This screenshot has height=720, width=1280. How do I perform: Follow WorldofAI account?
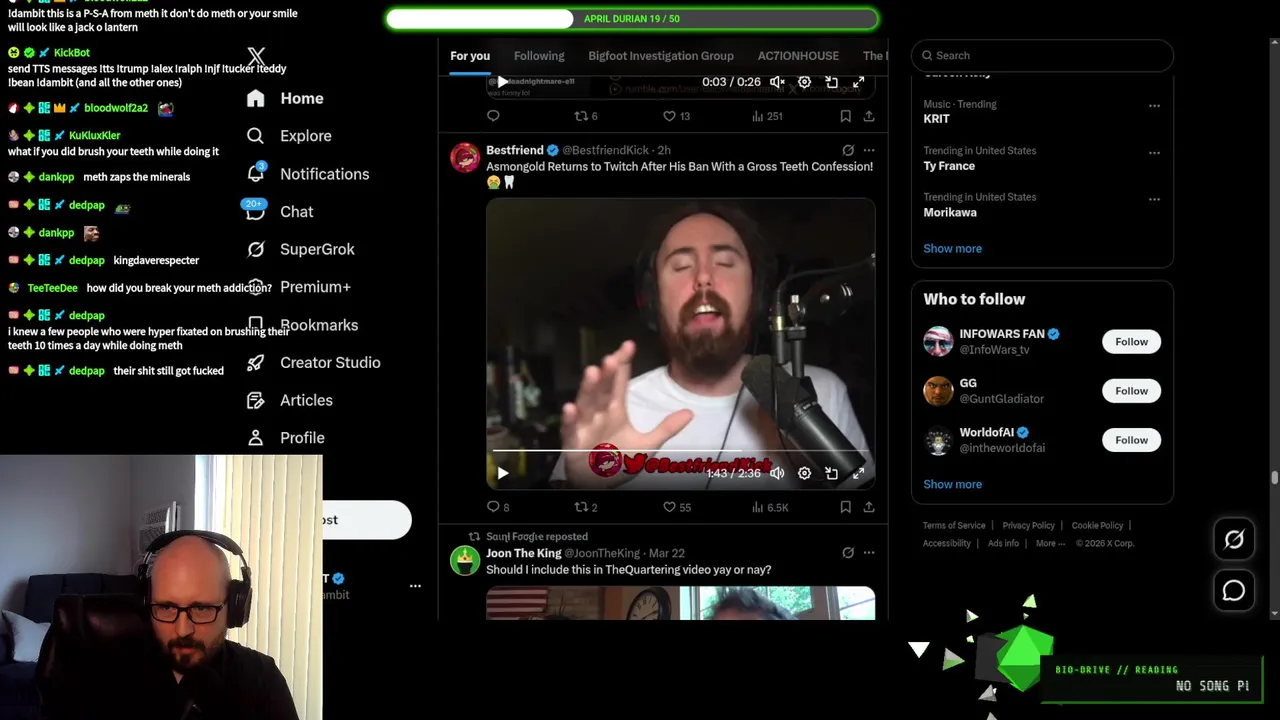pos(1131,440)
